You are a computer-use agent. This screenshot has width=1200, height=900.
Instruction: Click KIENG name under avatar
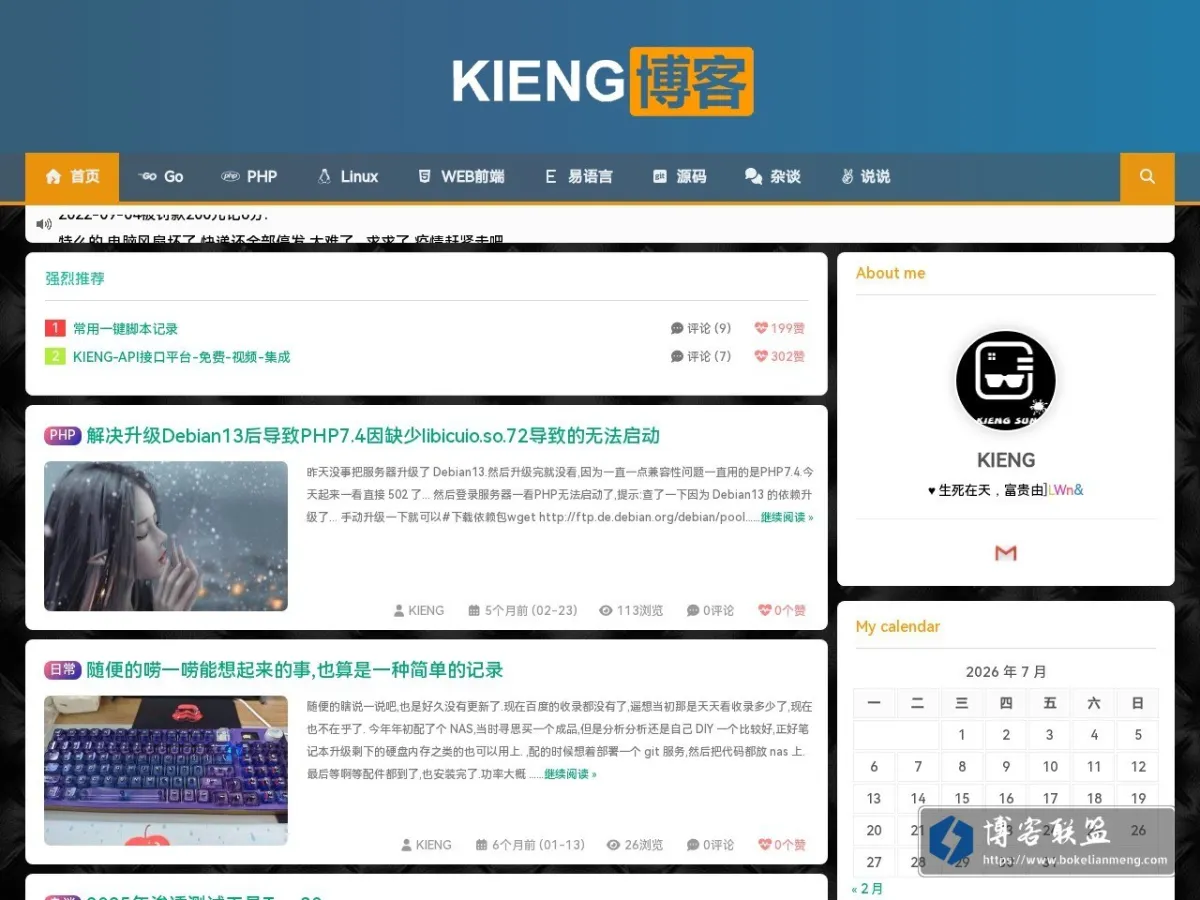tap(1006, 461)
